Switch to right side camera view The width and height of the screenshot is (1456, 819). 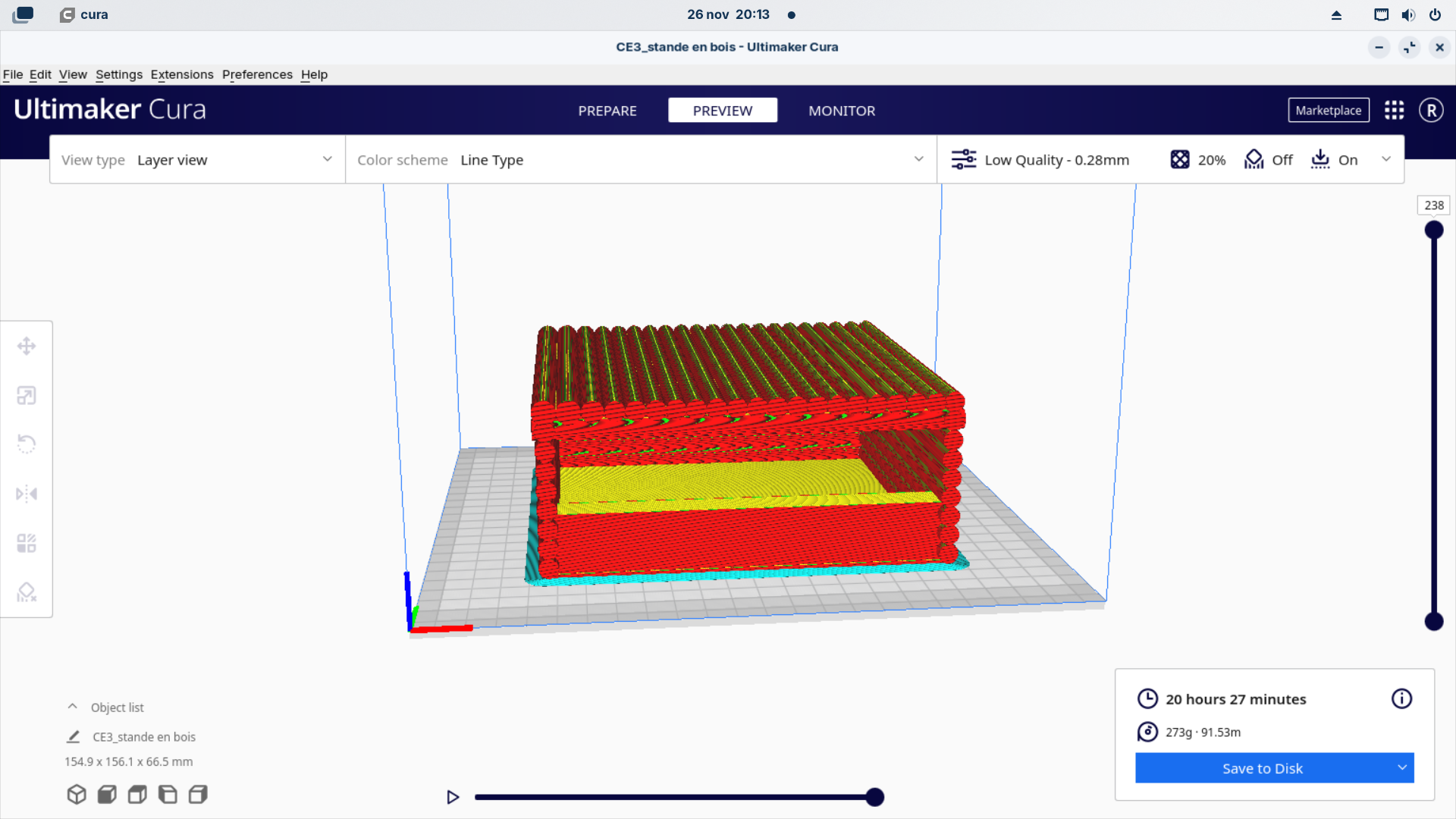tap(198, 794)
